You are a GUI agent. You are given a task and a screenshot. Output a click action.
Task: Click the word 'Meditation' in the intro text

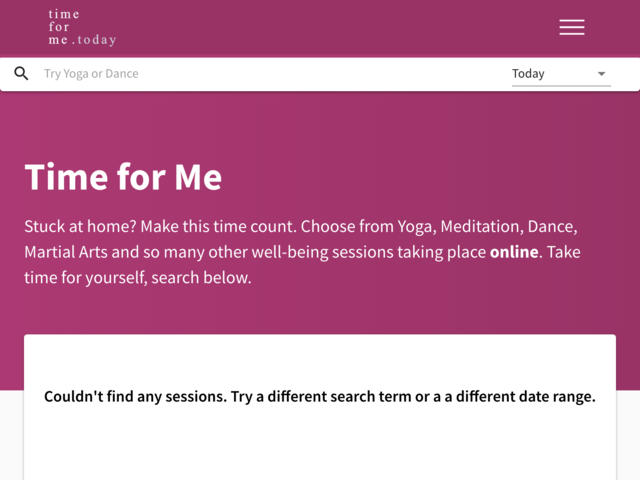pyautogui.click(x=481, y=226)
